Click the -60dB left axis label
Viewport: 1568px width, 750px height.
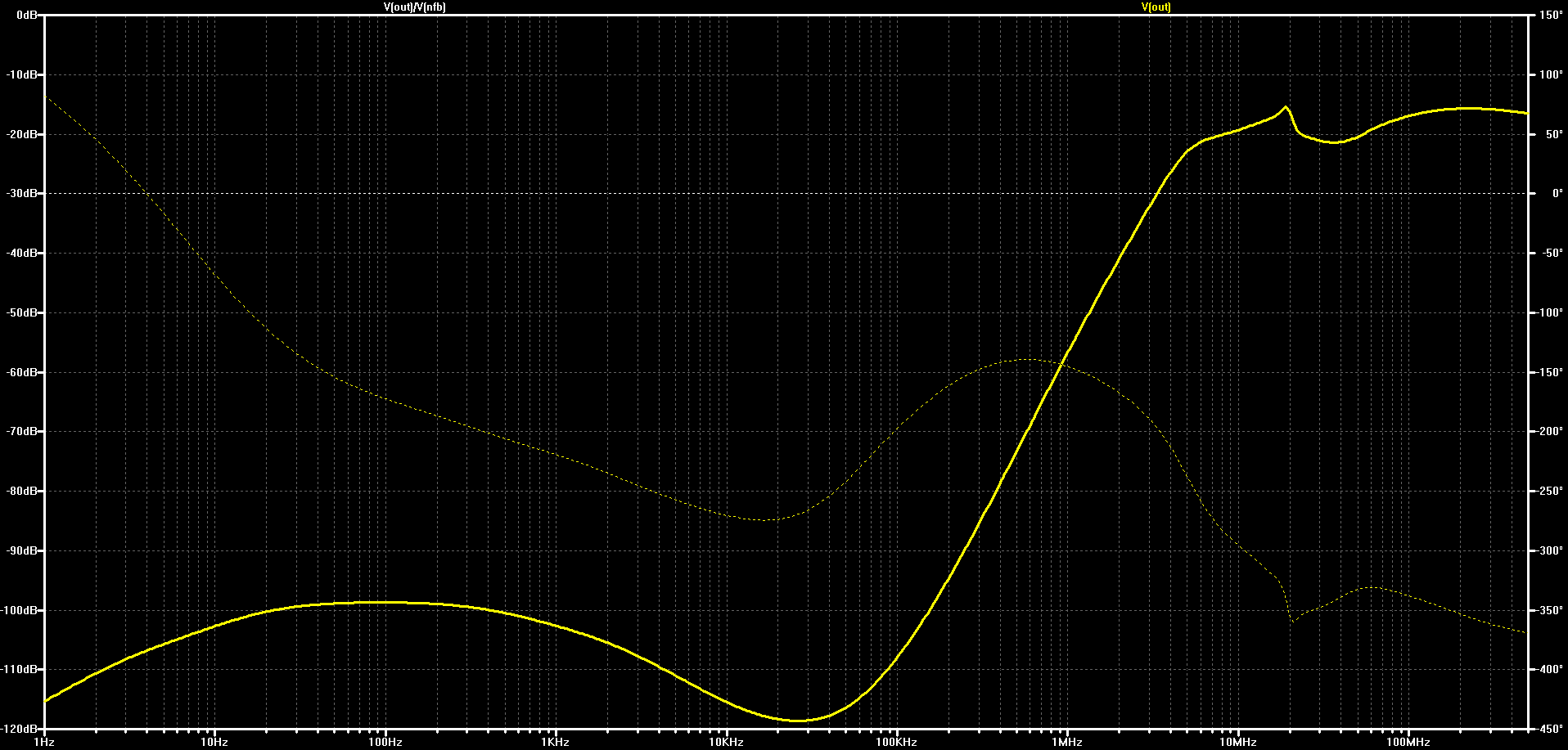tap(22, 372)
